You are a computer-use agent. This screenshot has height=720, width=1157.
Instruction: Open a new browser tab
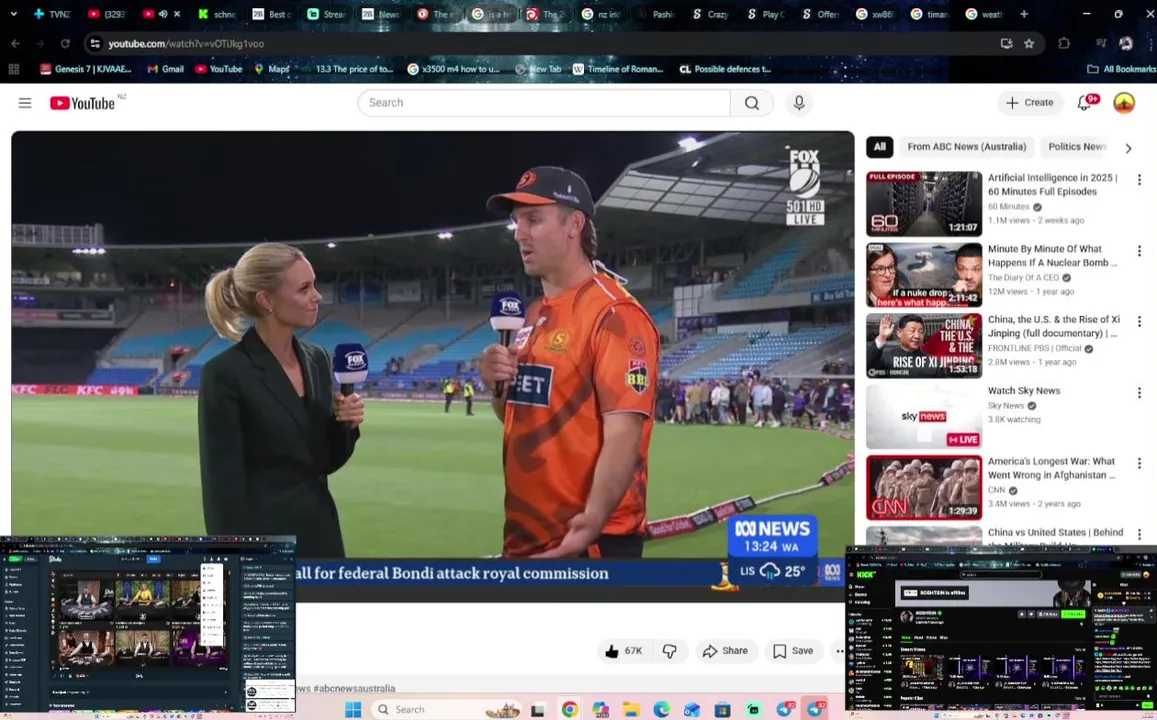(x=1023, y=14)
